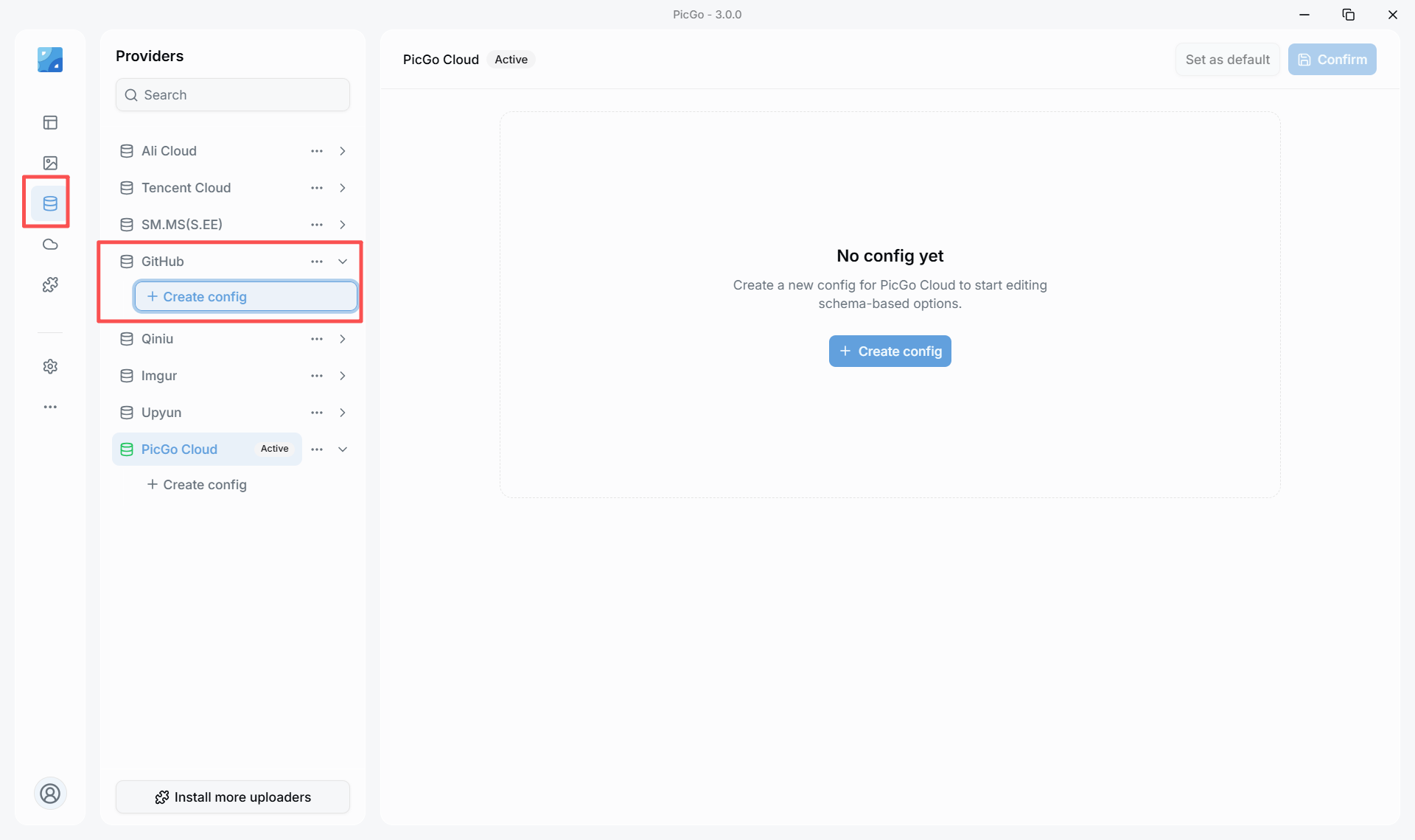
Task: Select the Ali Cloud provider
Action: [x=207, y=151]
